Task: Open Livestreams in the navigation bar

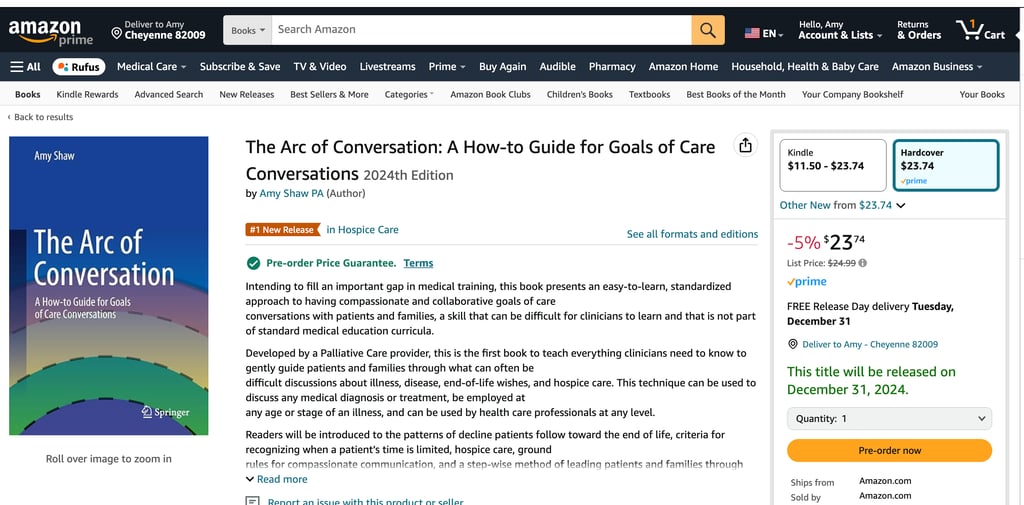Action: click(387, 67)
